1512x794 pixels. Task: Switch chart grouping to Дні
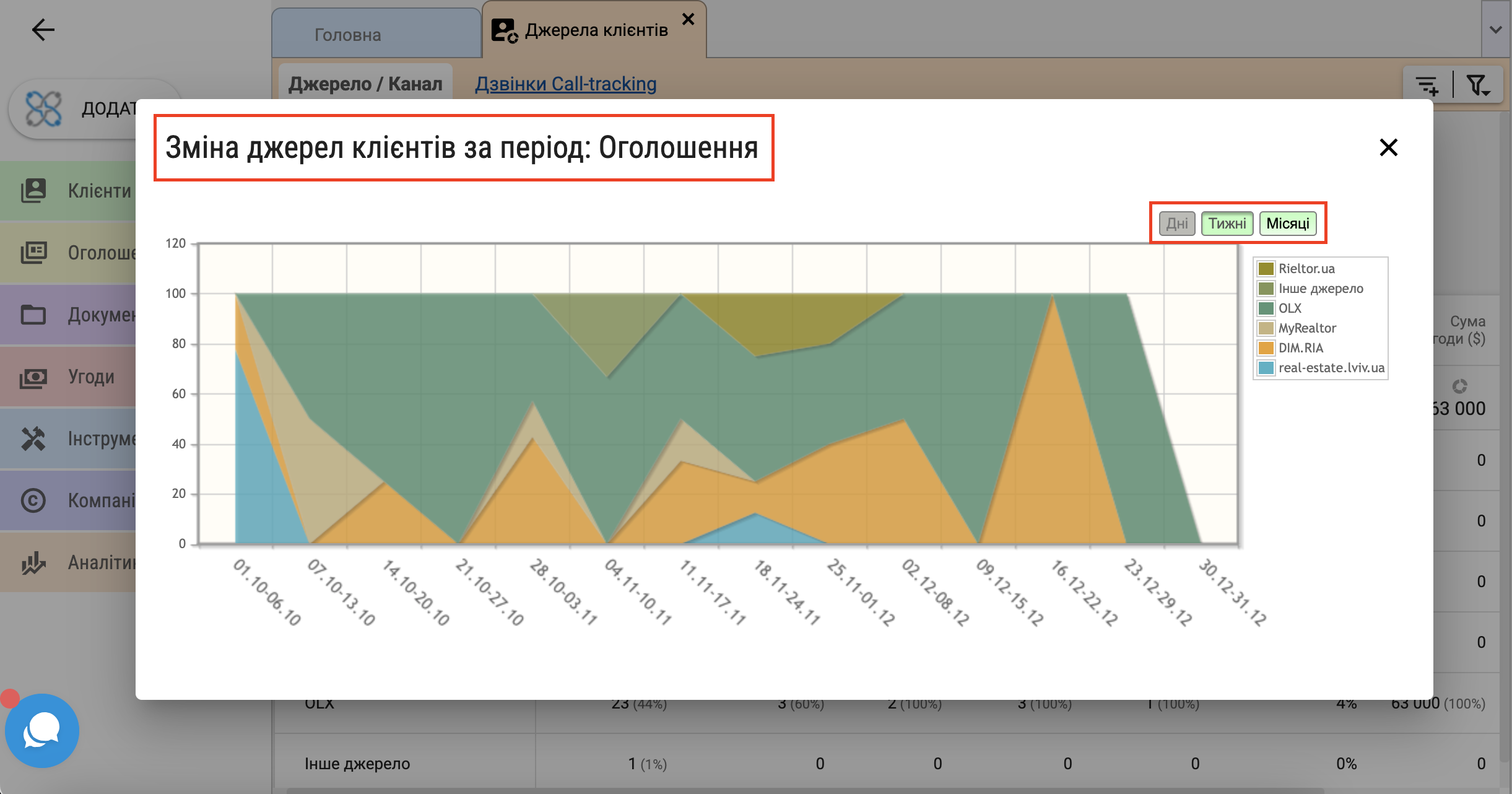point(1177,224)
